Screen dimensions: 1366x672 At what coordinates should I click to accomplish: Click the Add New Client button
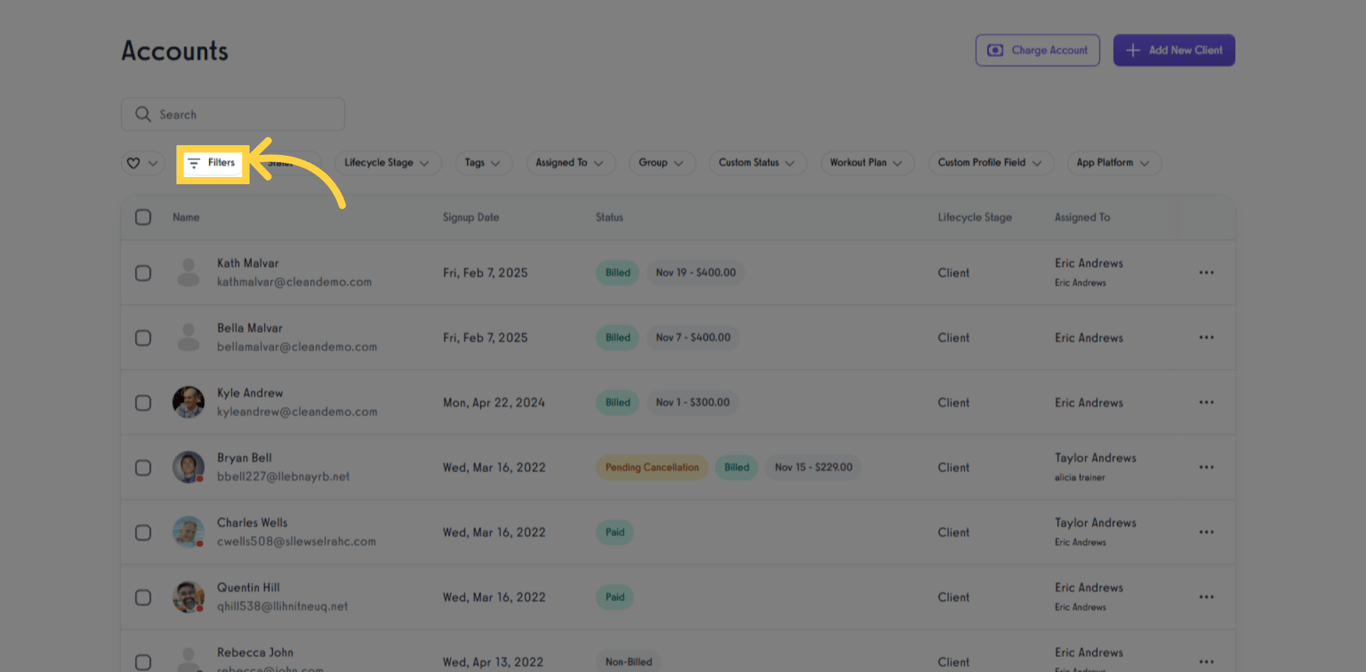pyautogui.click(x=1174, y=50)
